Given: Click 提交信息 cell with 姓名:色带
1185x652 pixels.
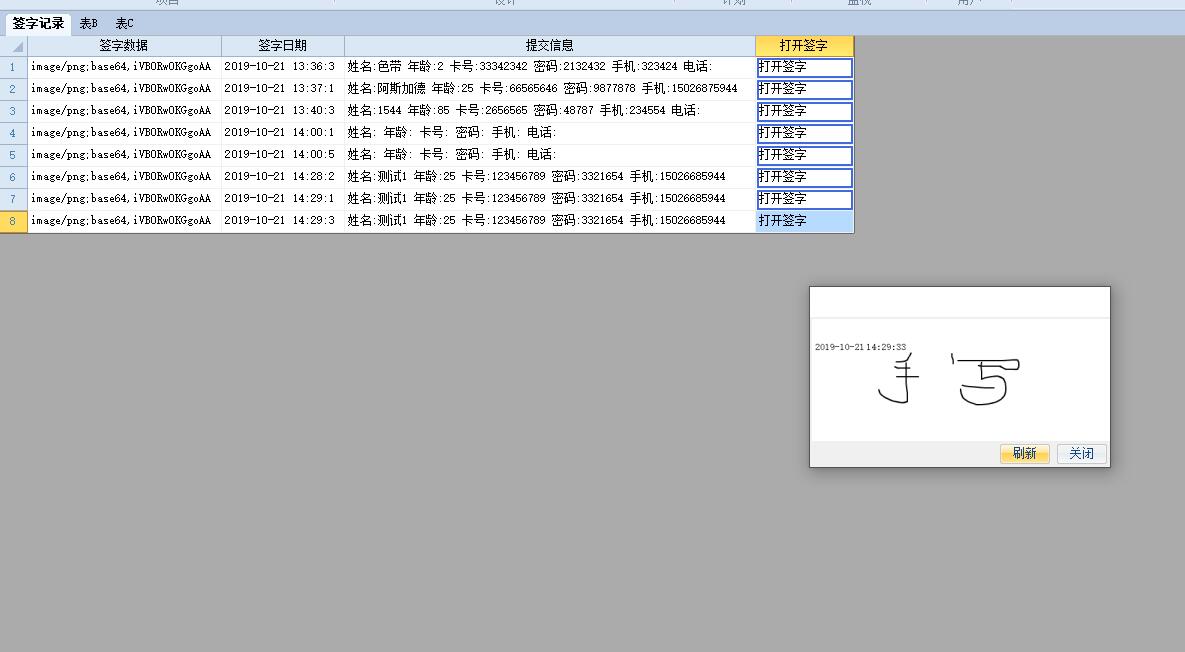Looking at the screenshot, I should [549, 67].
